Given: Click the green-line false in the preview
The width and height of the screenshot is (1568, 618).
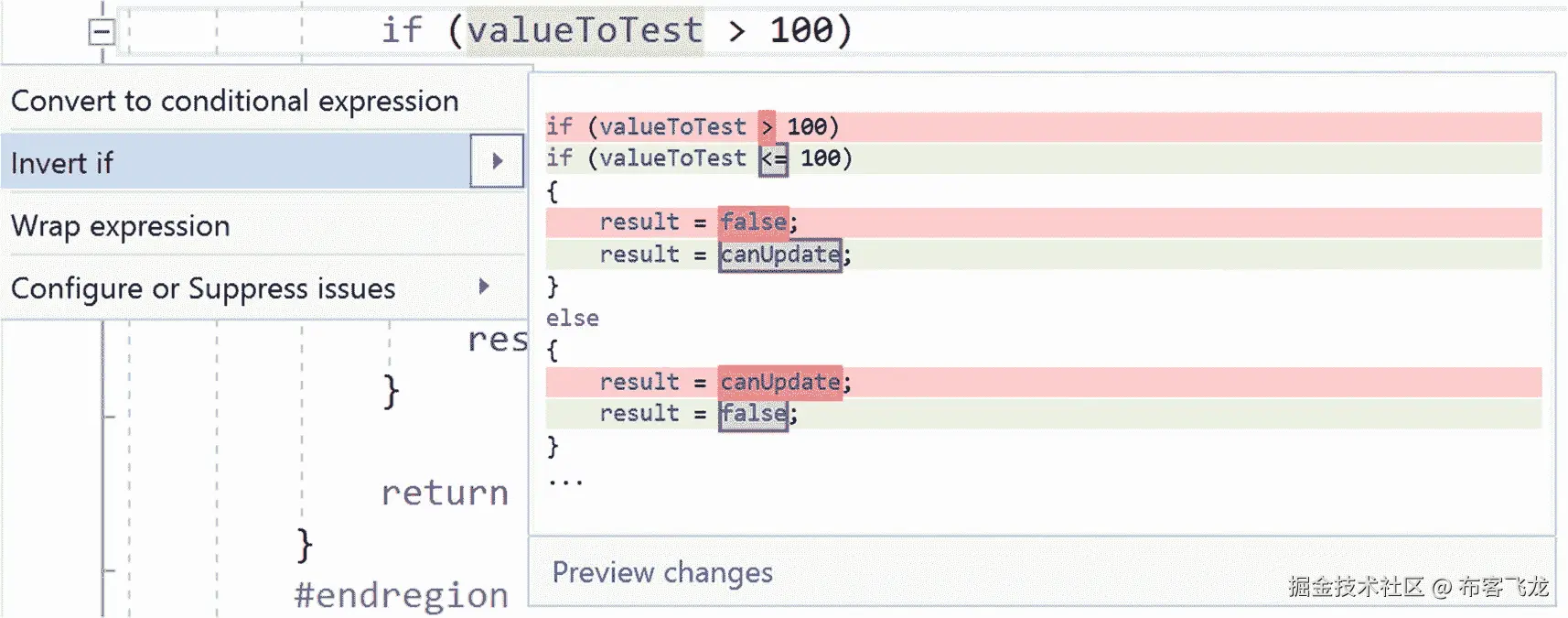Looking at the screenshot, I should [x=753, y=414].
